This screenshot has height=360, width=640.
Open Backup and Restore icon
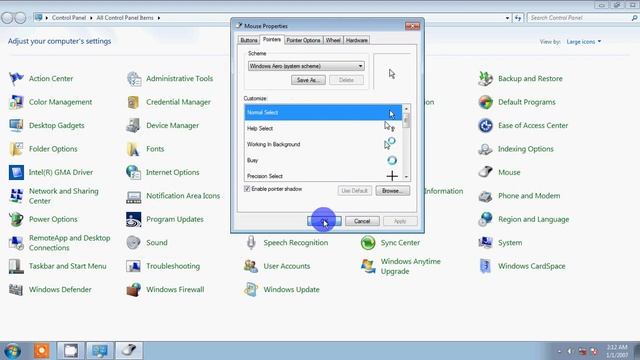[485, 78]
